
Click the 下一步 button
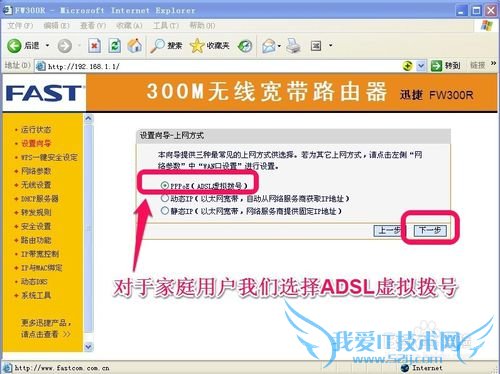pos(430,230)
